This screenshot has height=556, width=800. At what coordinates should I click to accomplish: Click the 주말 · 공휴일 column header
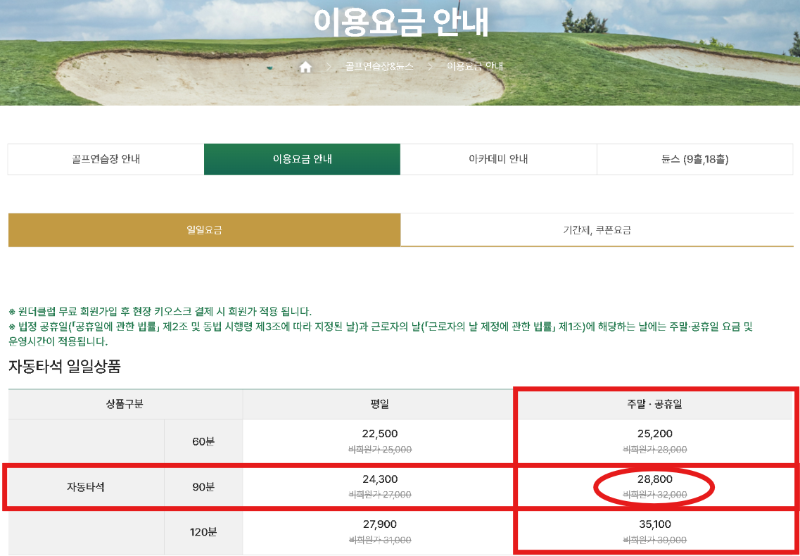655,405
